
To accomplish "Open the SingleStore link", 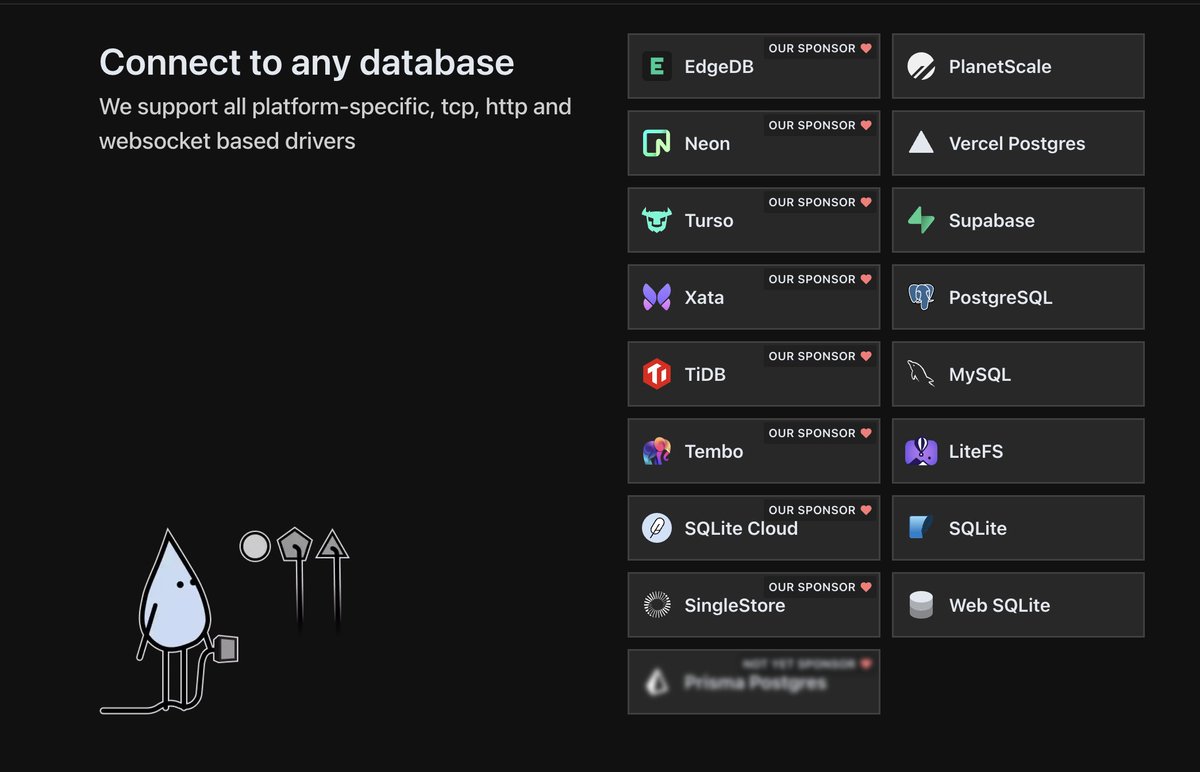I will coord(754,606).
